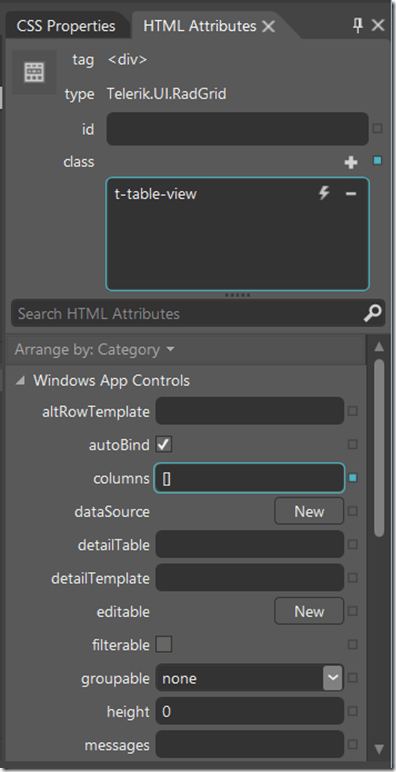
Task: Click the search magnifier icon
Action: coord(372,313)
